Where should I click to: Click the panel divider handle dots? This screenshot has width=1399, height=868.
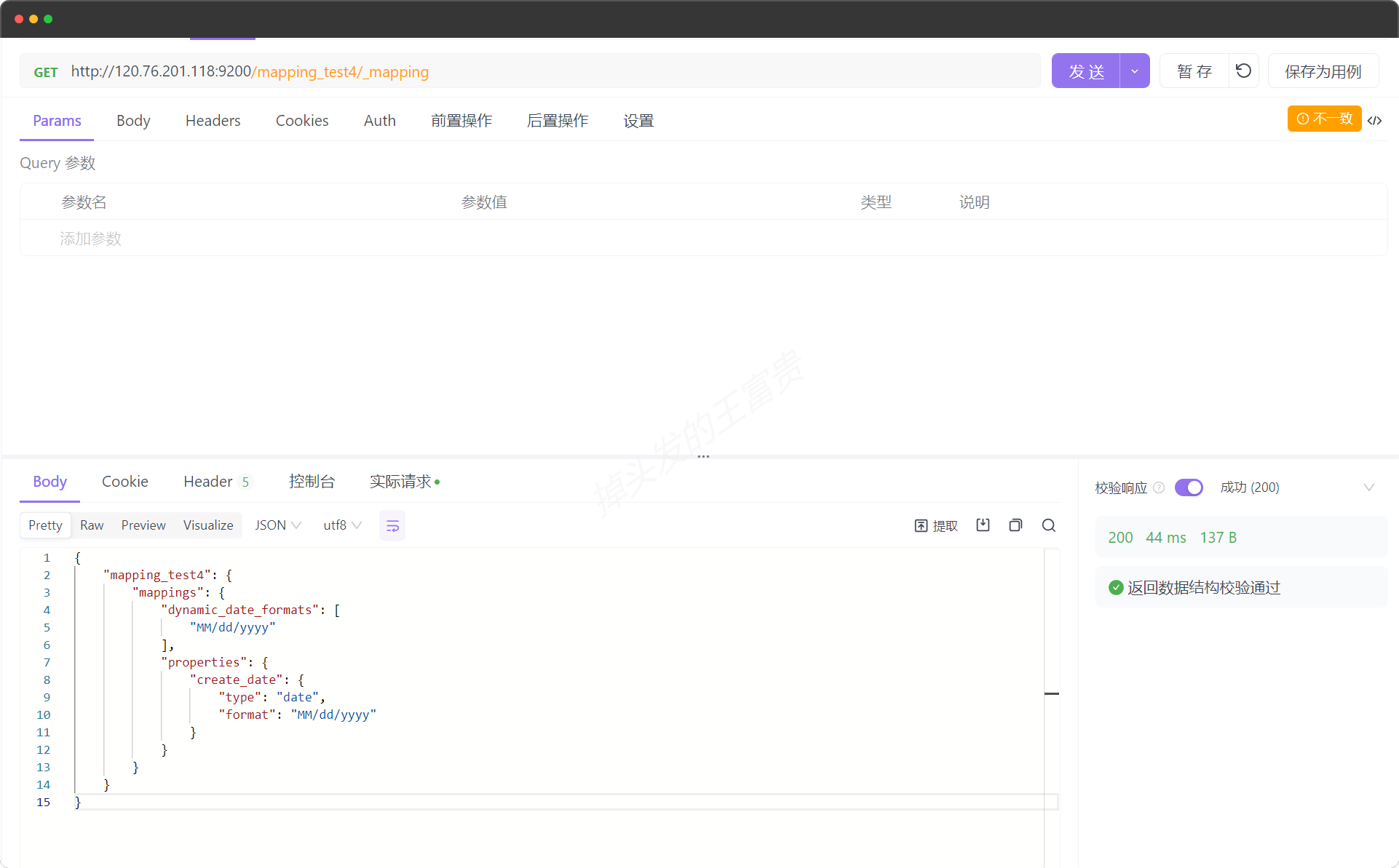(703, 457)
